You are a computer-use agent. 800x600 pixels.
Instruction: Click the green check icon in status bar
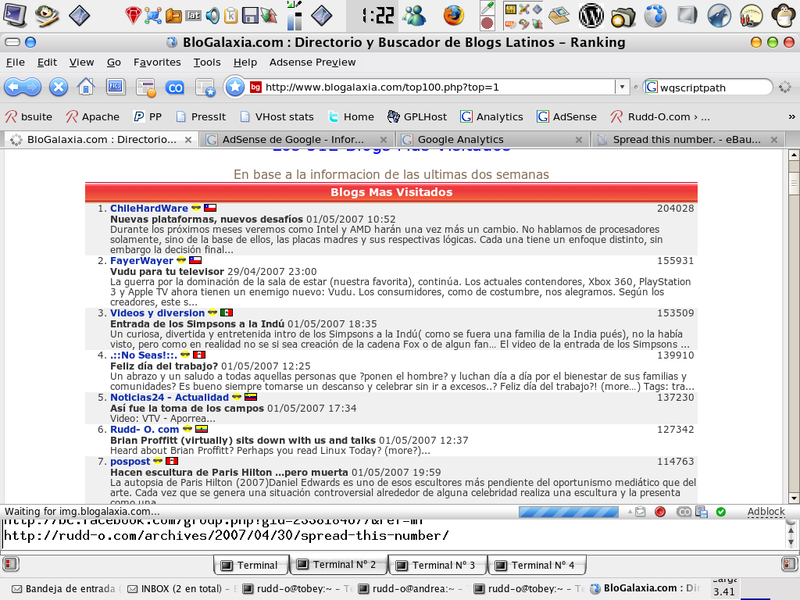721,512
